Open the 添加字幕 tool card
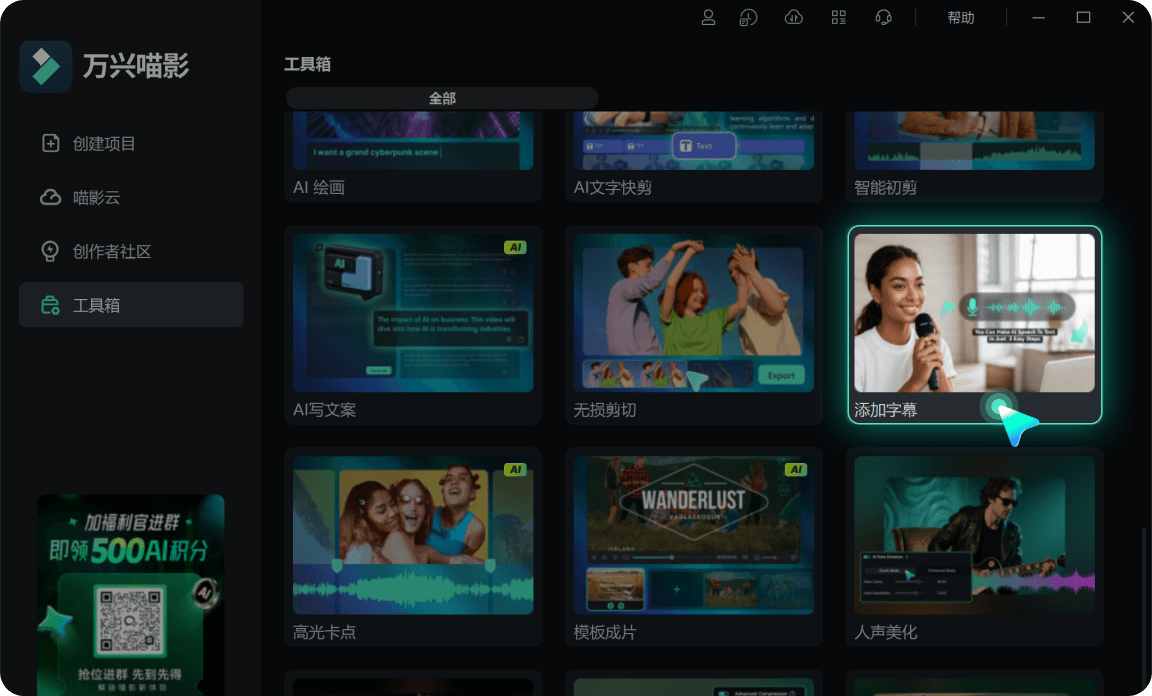This screenshot has width=1152, height=696. click(974, 325)
